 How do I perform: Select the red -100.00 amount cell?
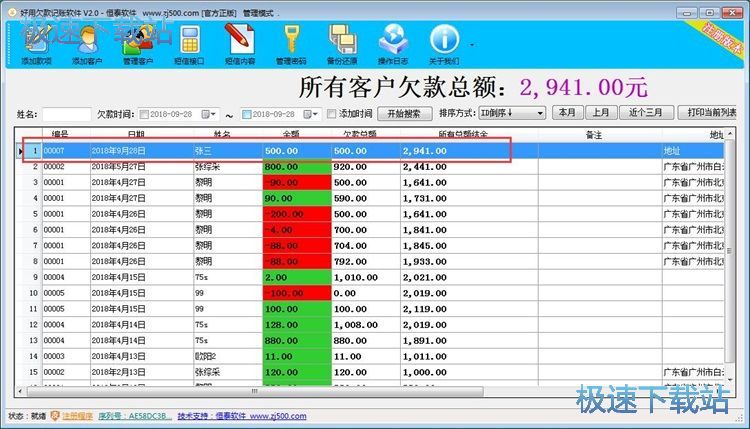(x=297, y=293)
